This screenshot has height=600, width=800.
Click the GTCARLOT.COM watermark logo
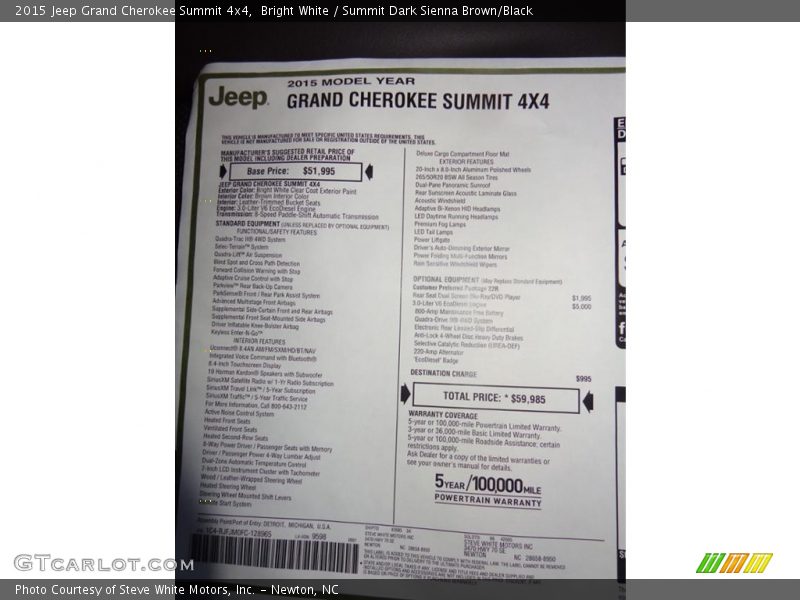[104, 563]
